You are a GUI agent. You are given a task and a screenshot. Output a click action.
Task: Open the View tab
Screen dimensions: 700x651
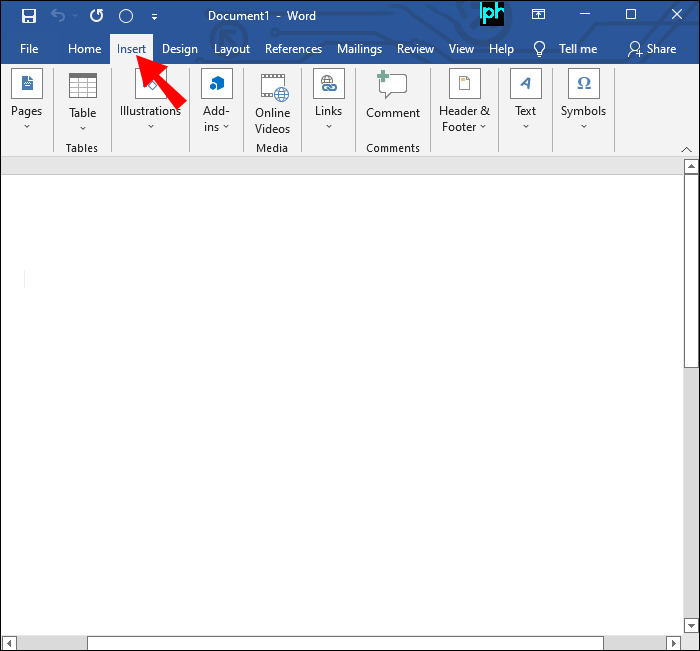461,49
